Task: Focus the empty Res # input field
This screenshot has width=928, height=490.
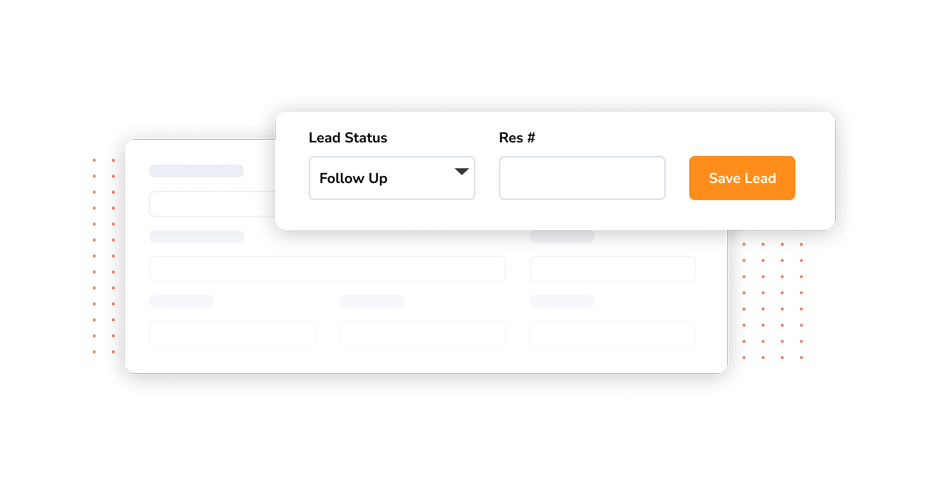Action: point(582,178)
